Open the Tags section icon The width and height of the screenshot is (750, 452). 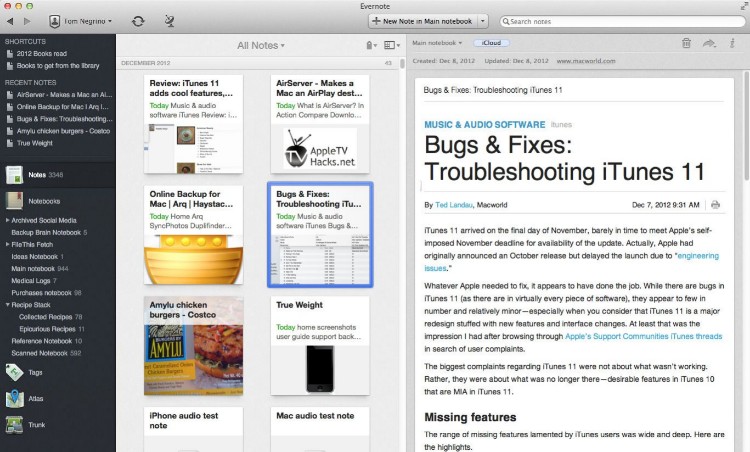14,372
